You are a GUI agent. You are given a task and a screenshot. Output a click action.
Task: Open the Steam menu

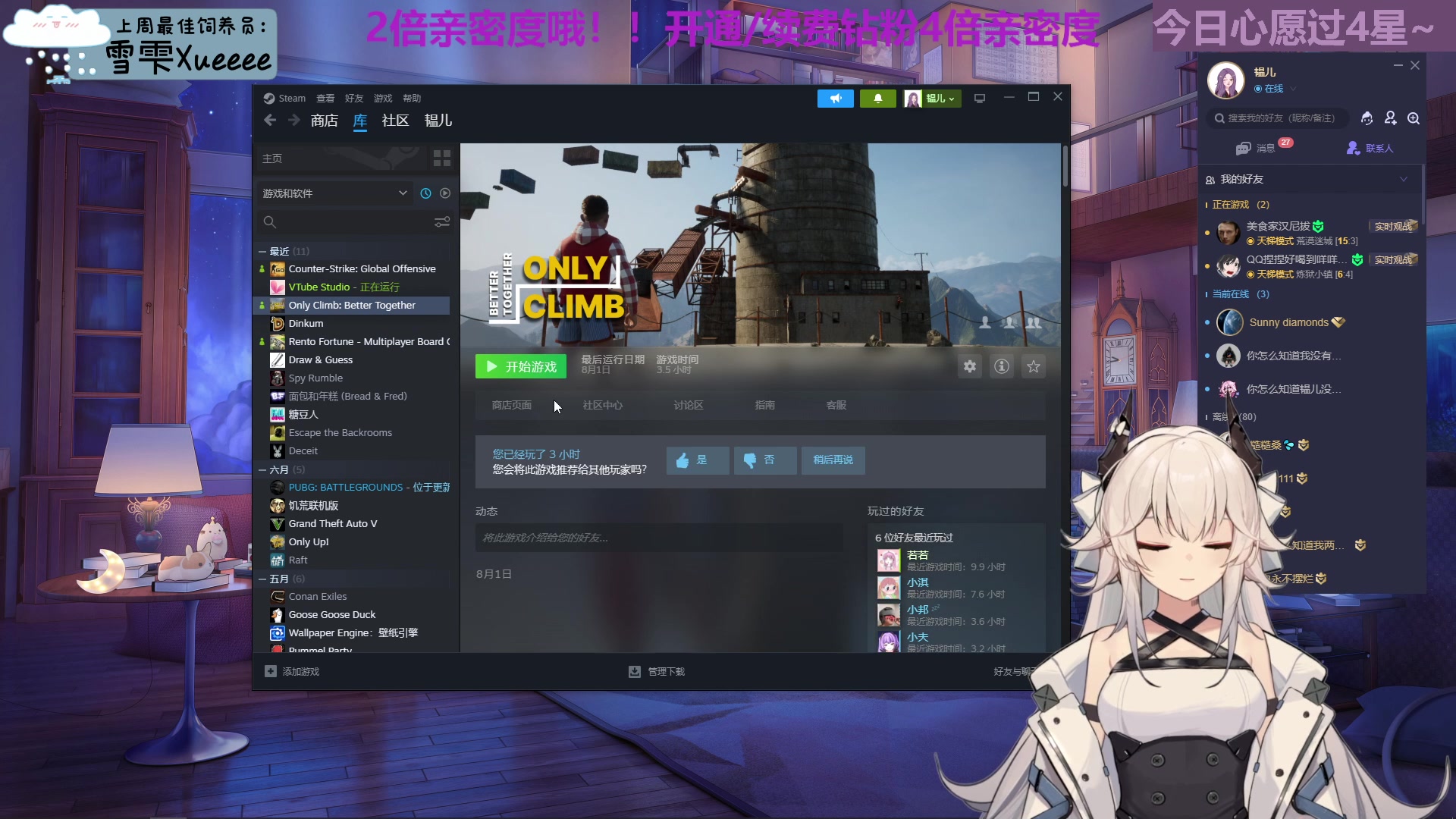coord(284,99)
